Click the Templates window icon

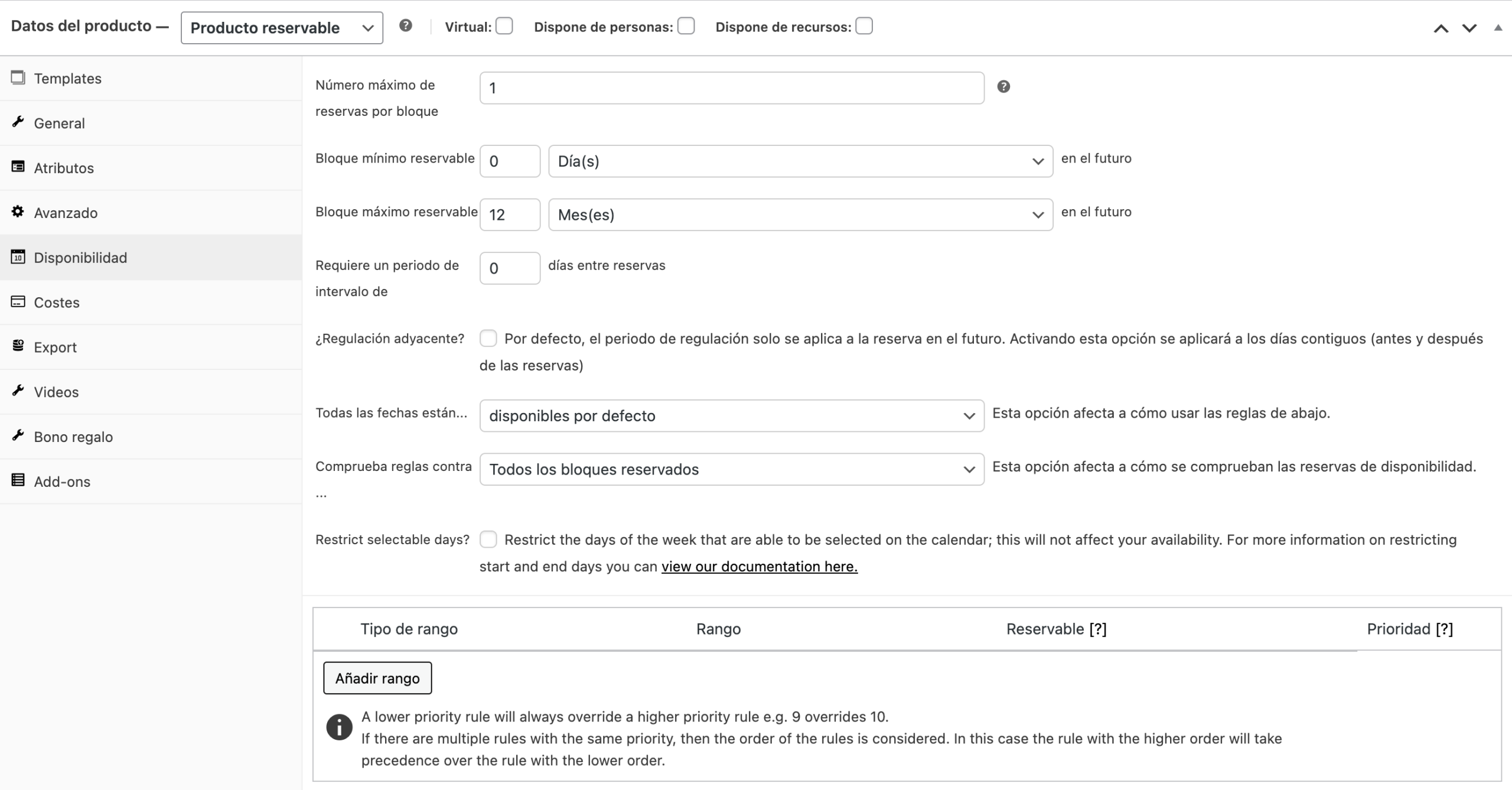tap(18, 77)
